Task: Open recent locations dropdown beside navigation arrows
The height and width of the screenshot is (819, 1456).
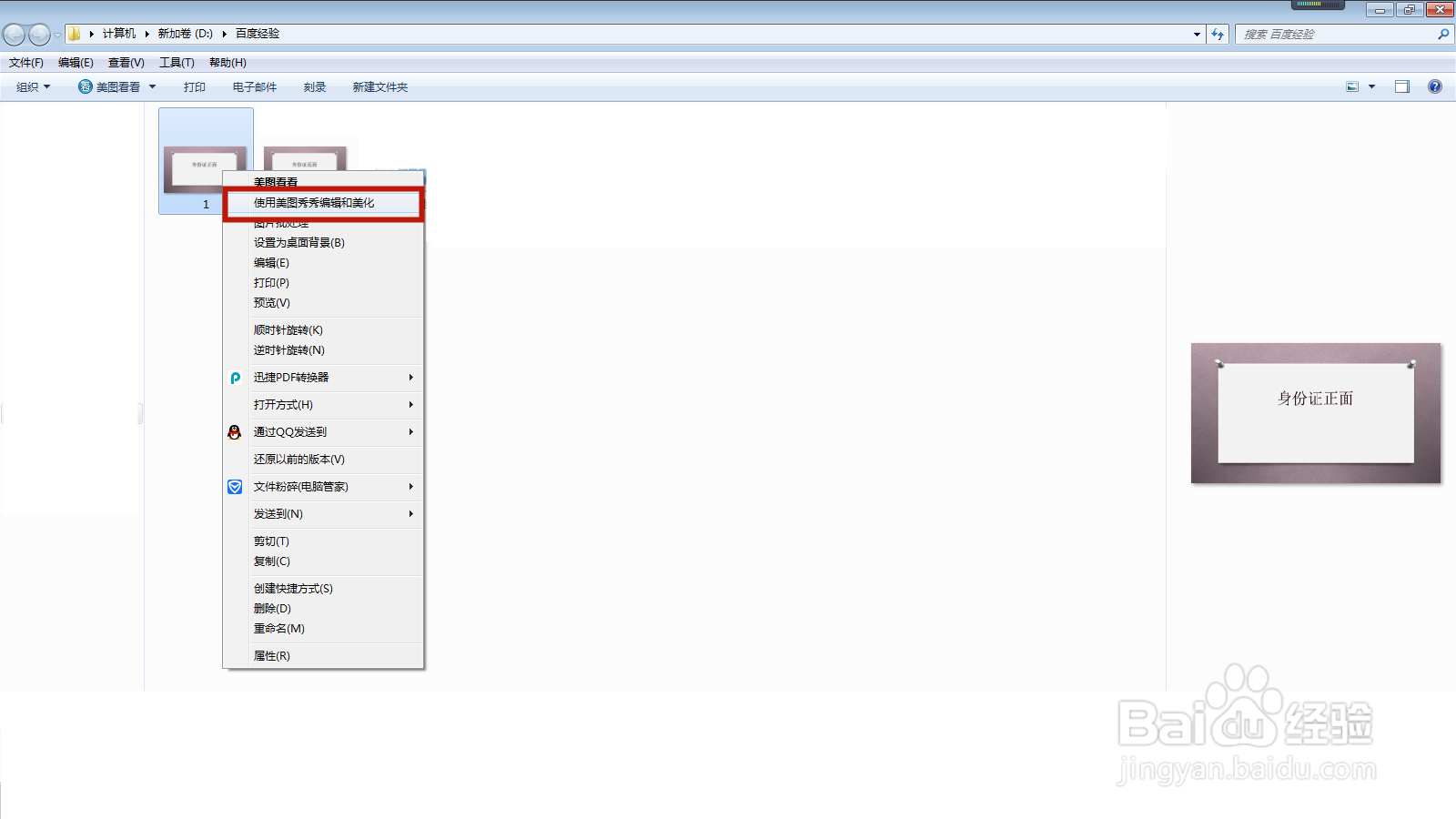Action: (x=57, y=35)
